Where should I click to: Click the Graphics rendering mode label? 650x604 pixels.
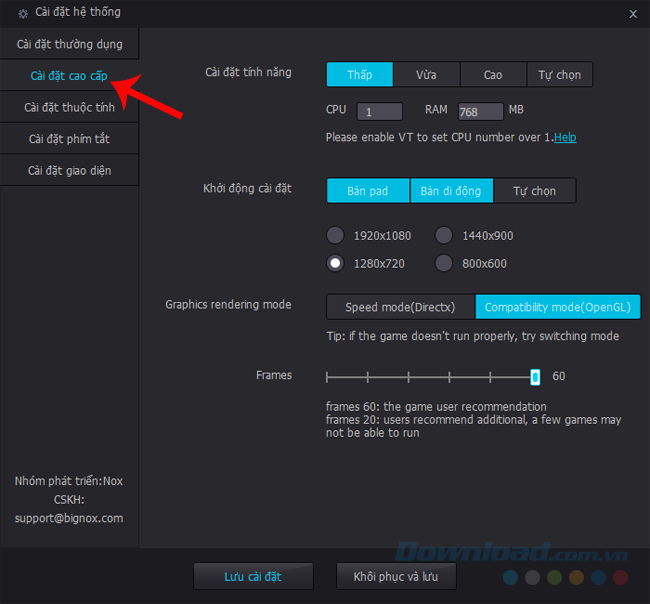[x=228, y=304]
